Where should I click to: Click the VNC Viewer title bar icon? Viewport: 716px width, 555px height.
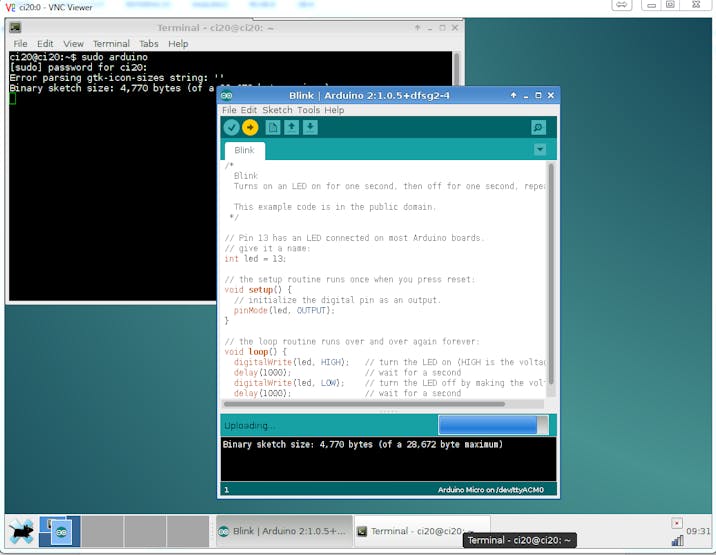coord(10,7)
